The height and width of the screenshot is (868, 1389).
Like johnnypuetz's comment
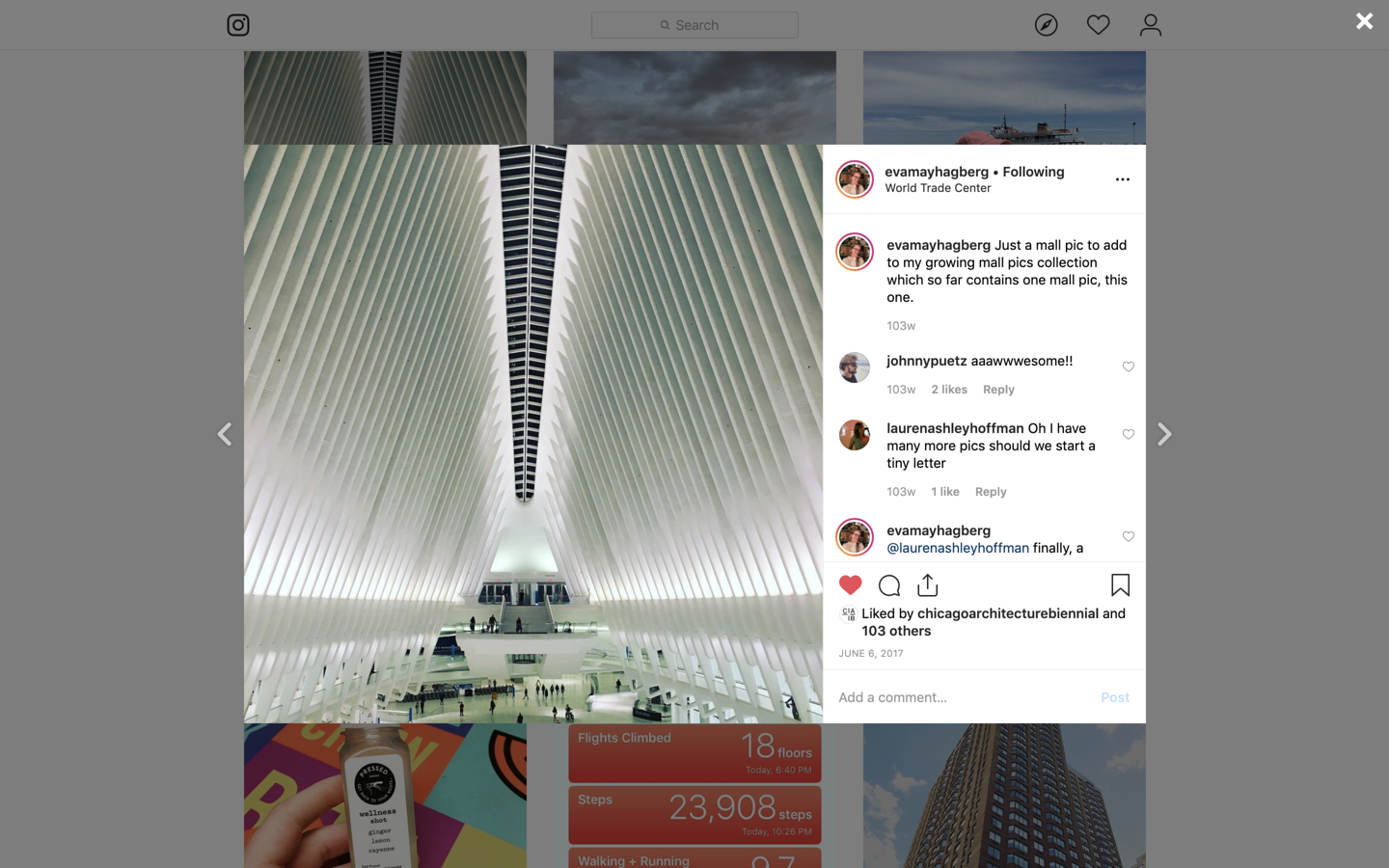click(x=1128, y=366)
